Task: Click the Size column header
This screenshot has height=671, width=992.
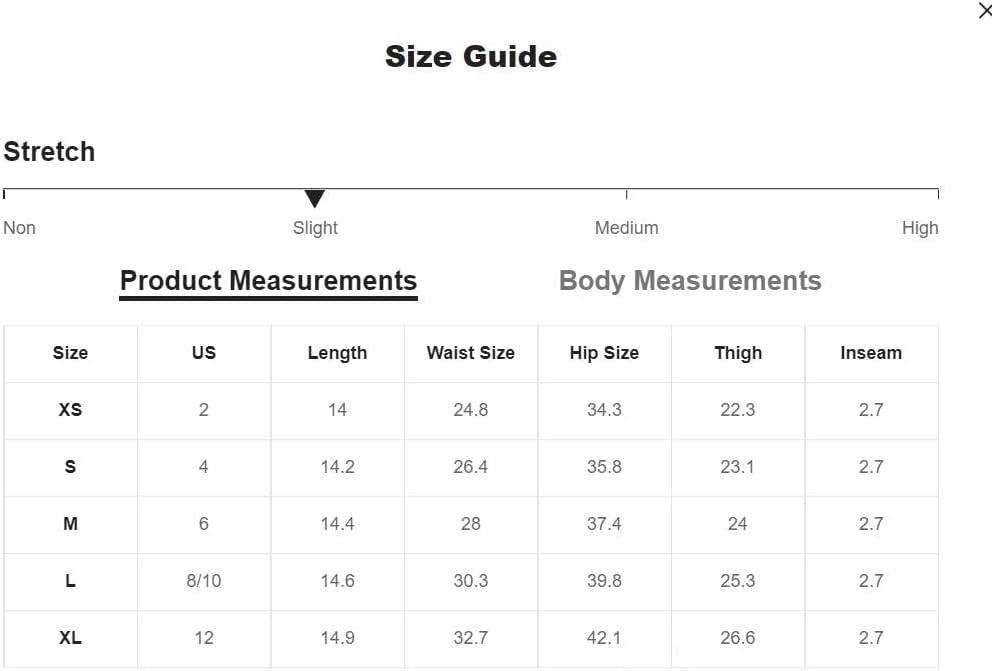Action: click(70, 353)
